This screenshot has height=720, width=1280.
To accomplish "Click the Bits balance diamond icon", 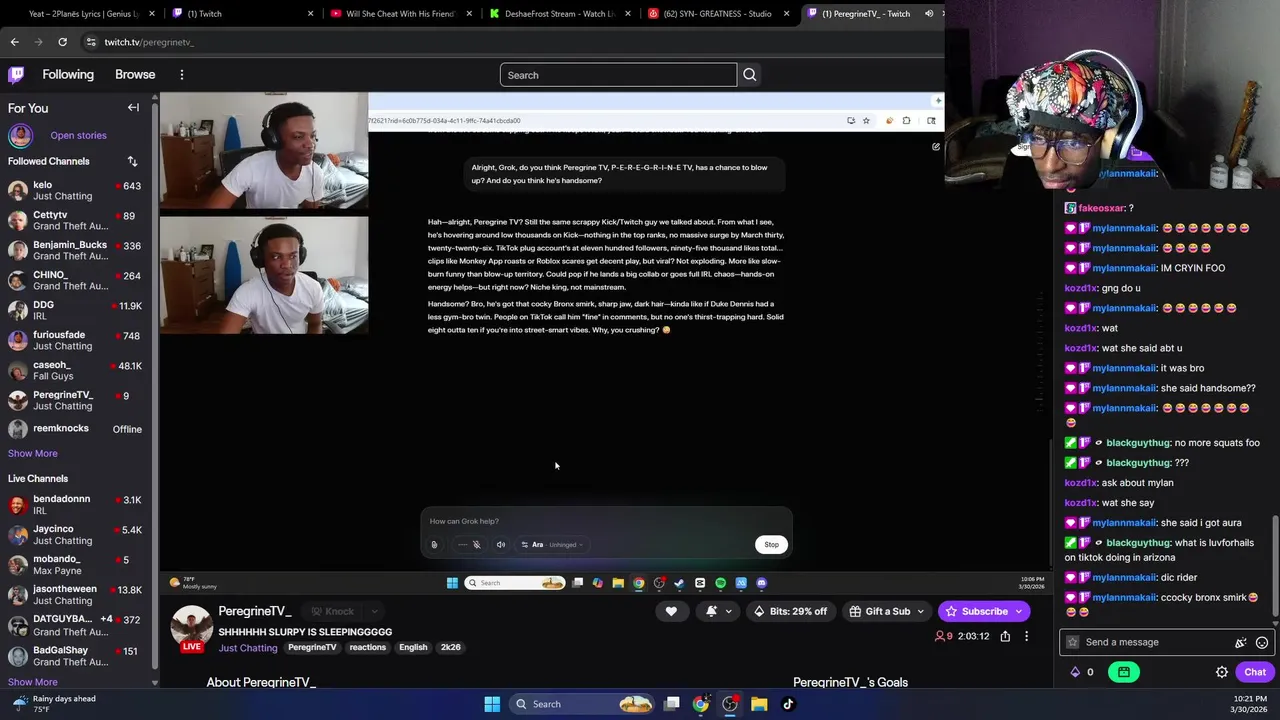I will [1075, 672].
